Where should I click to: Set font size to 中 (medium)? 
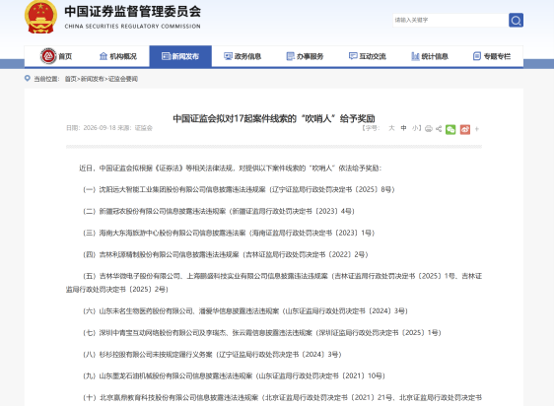(403, 128)
